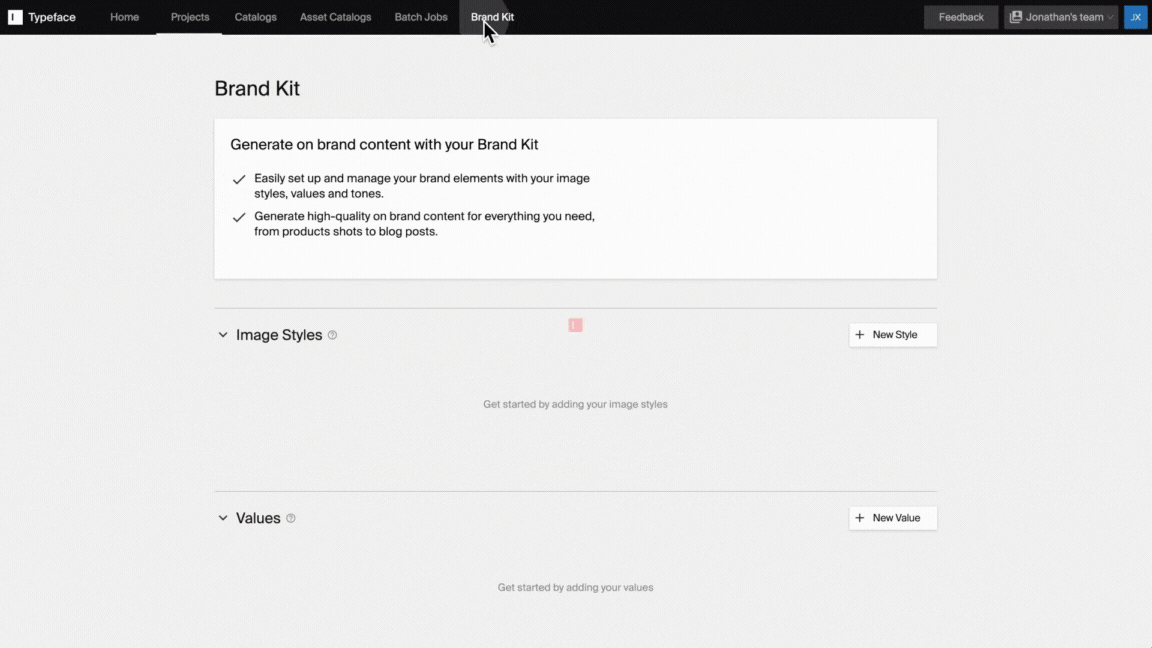
Task: Switch to the Home tab
Action: pyautogui.click(x=124, y=17)
